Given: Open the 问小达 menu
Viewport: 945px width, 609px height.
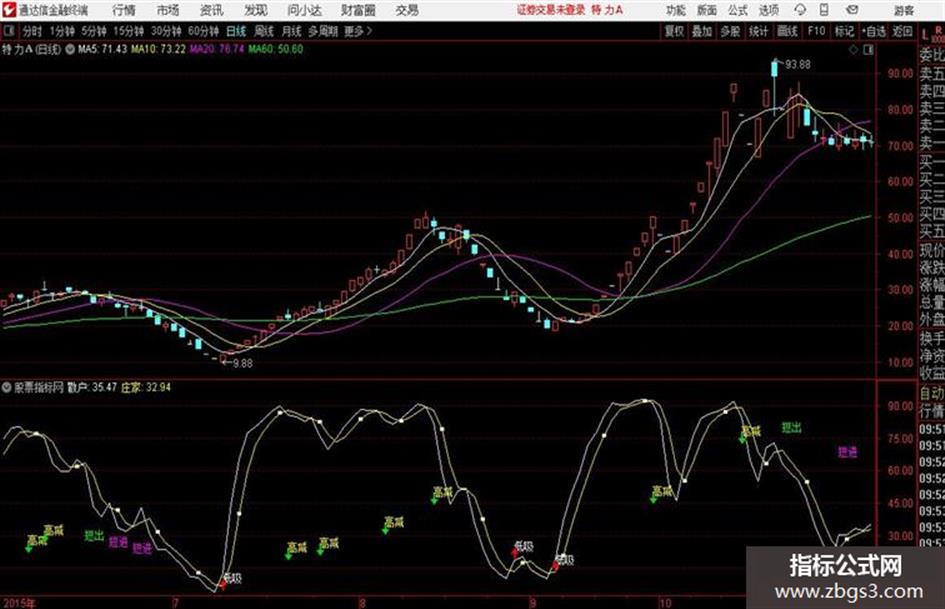Looking at the screenshot, I should click(304, 10).
